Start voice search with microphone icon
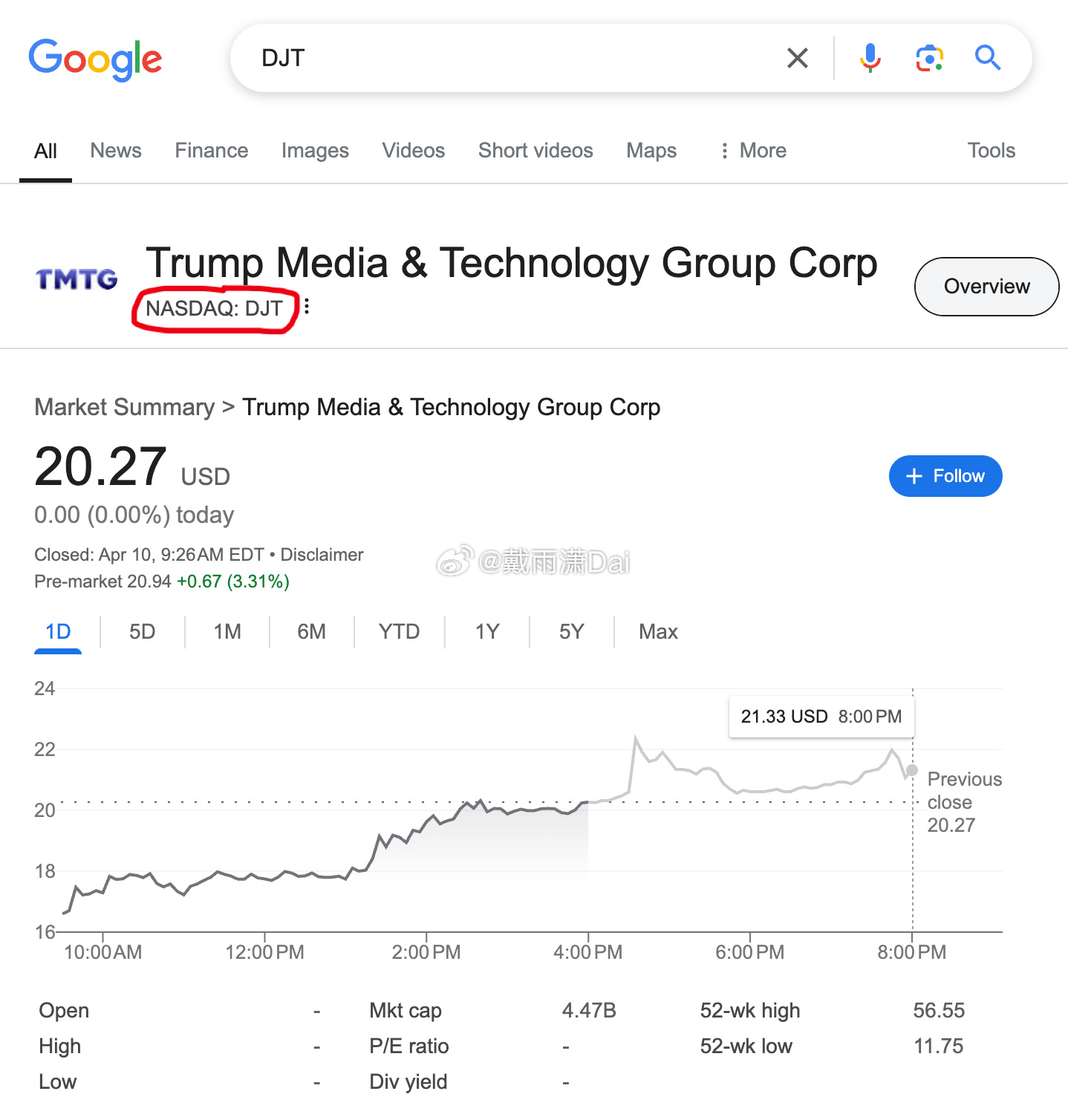The height and width of the screenshot is (1120, 1068). coord(870,58)
